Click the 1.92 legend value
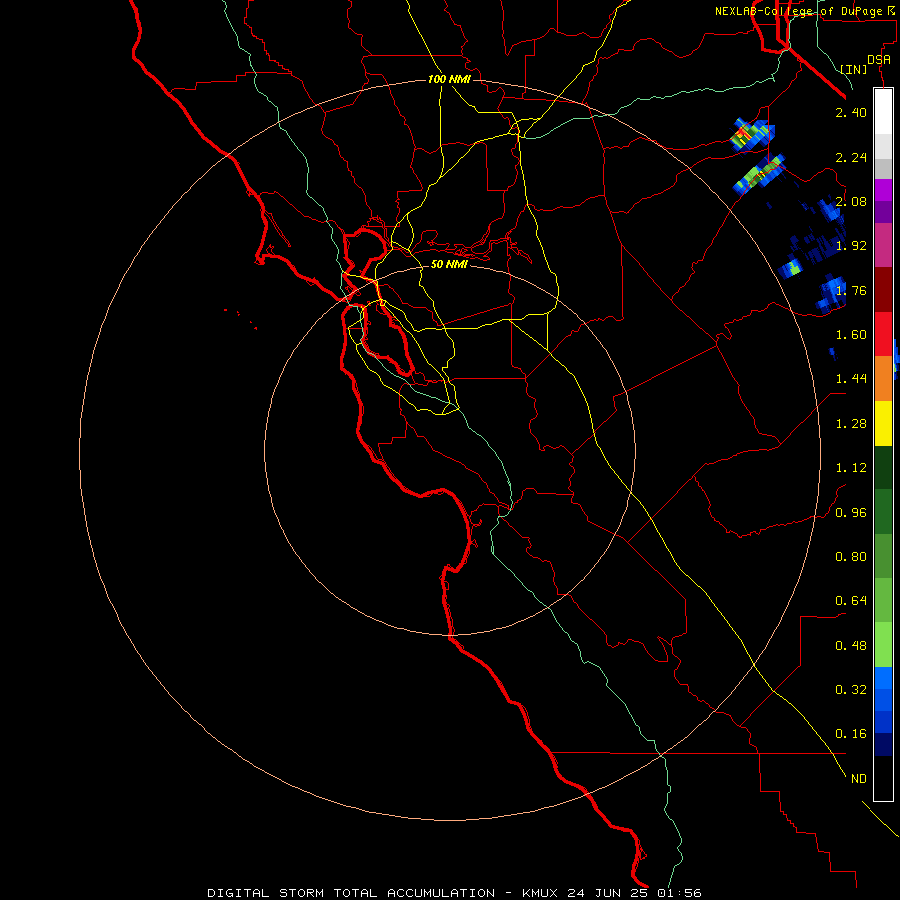The width and height of the screenshot is (900, 900). tap(851, 246)
